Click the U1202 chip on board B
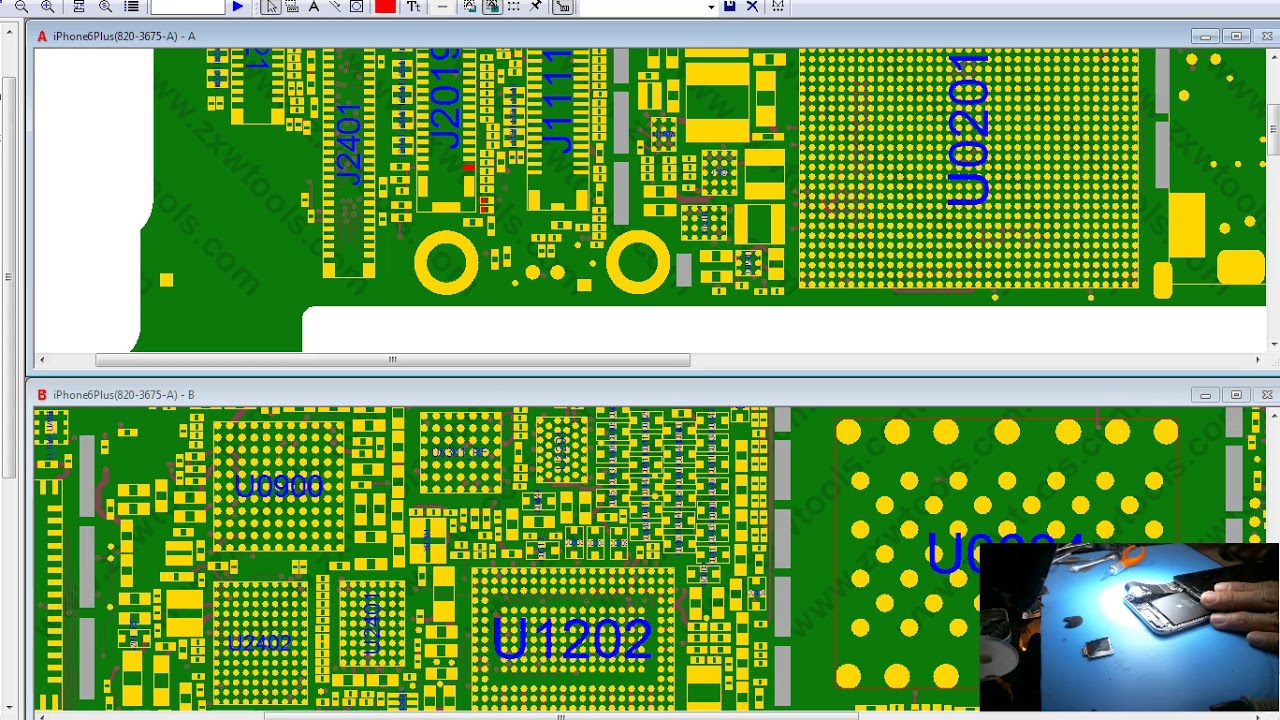Image resolution: width=1280 pixels, height=720 pixels. [573, 638]
